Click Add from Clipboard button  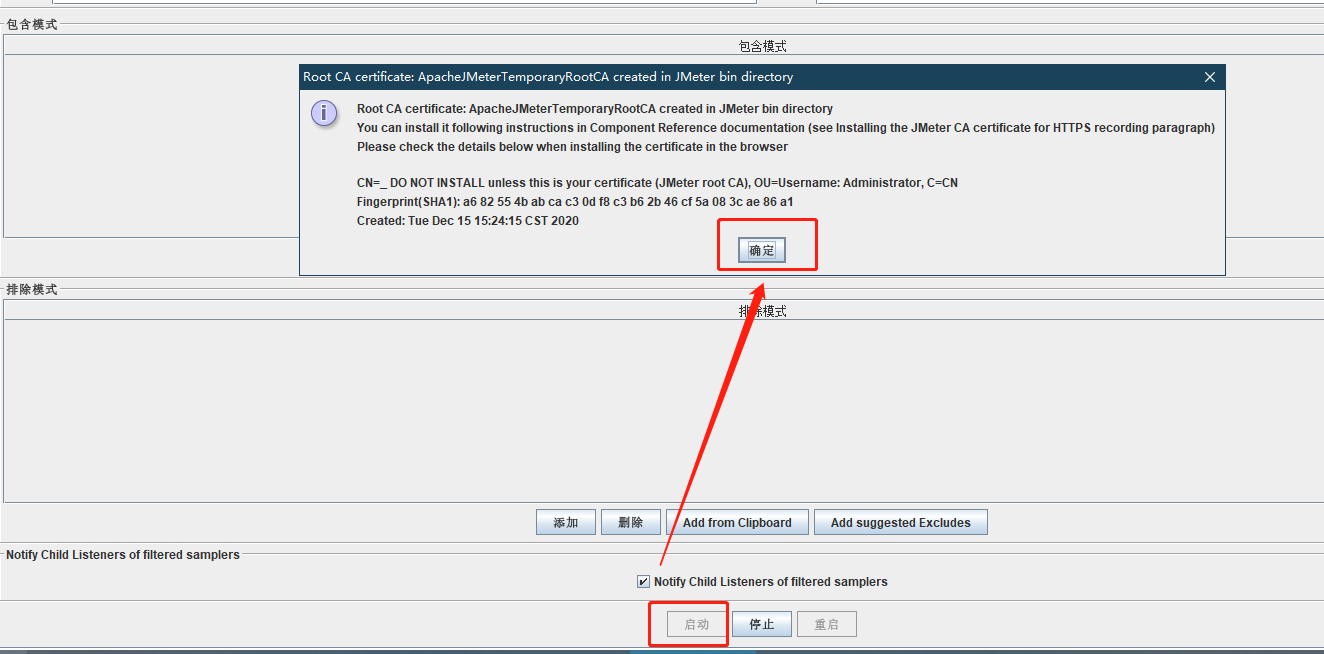tap(737, 522)
